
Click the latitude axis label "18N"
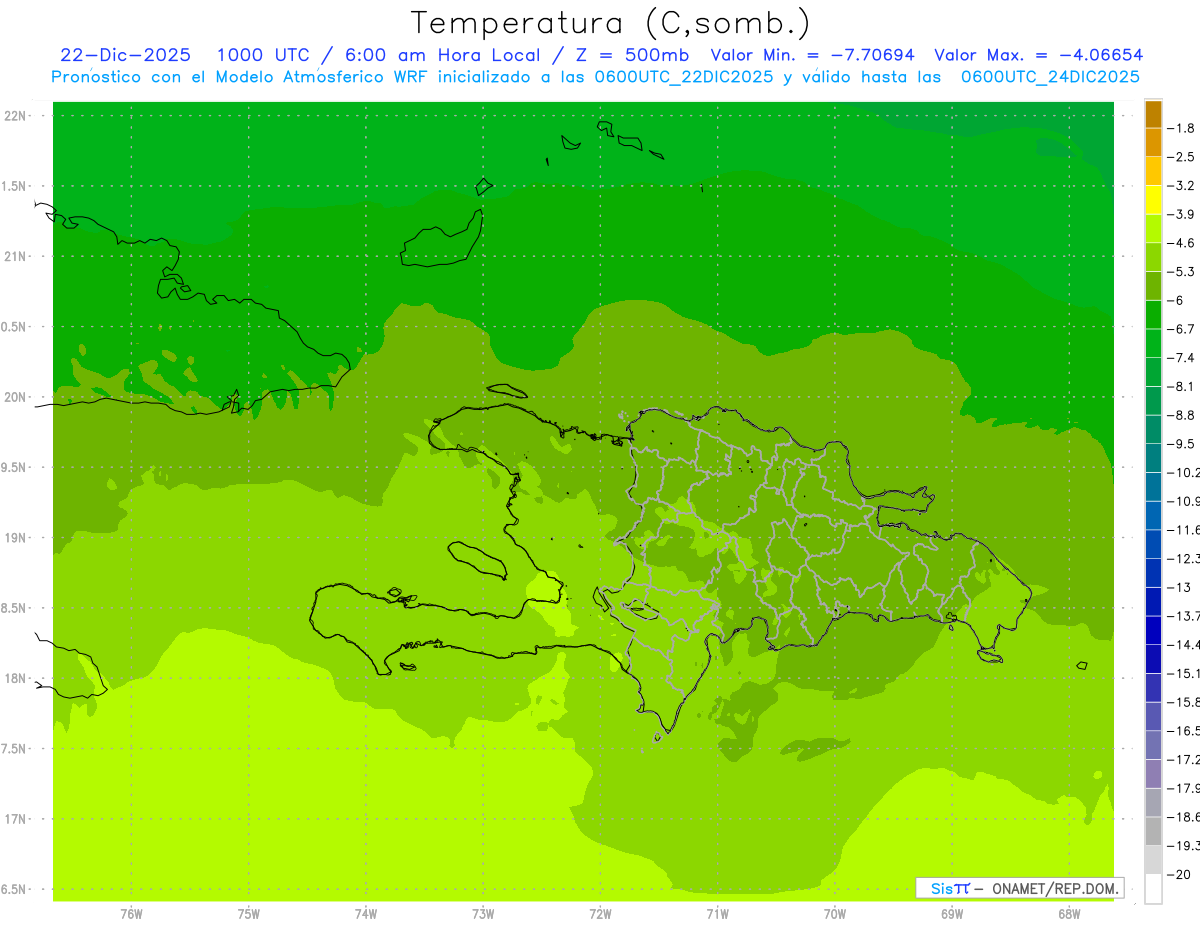(16, 679)
